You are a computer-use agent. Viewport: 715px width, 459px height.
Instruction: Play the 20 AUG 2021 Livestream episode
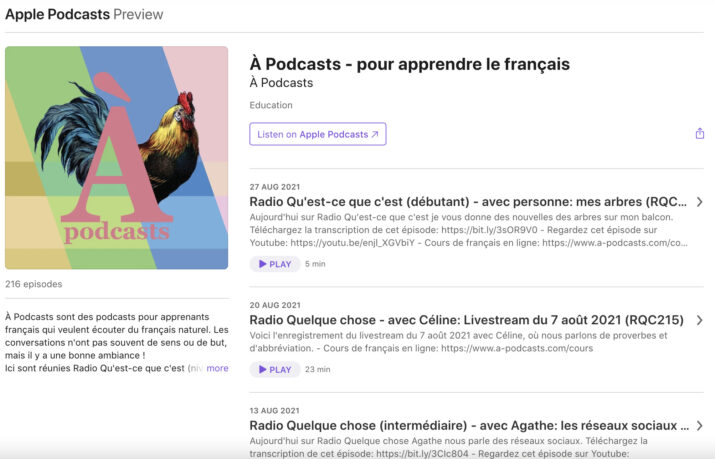pos(275,369)
